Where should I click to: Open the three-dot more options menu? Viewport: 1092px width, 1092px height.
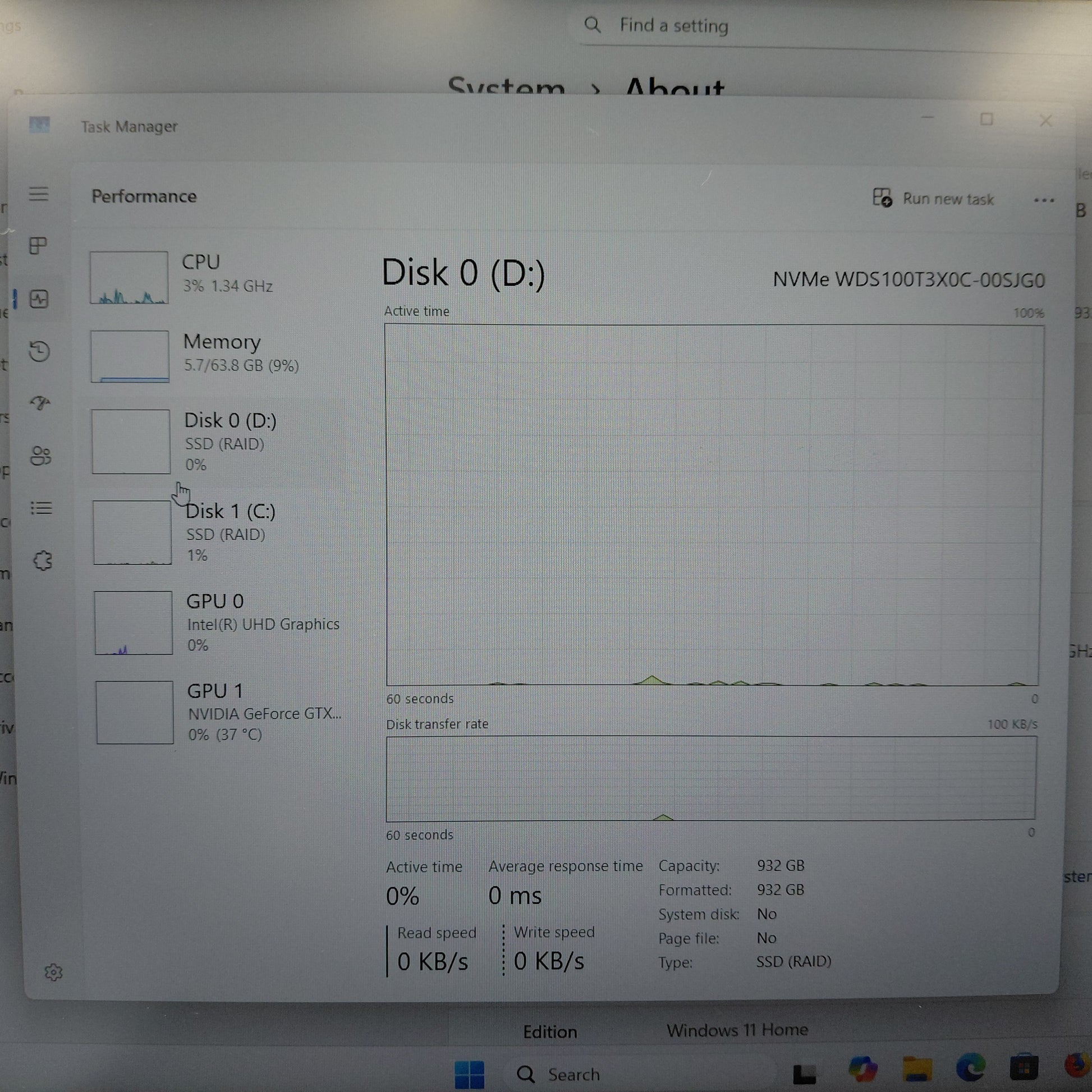click(1043, 200)
